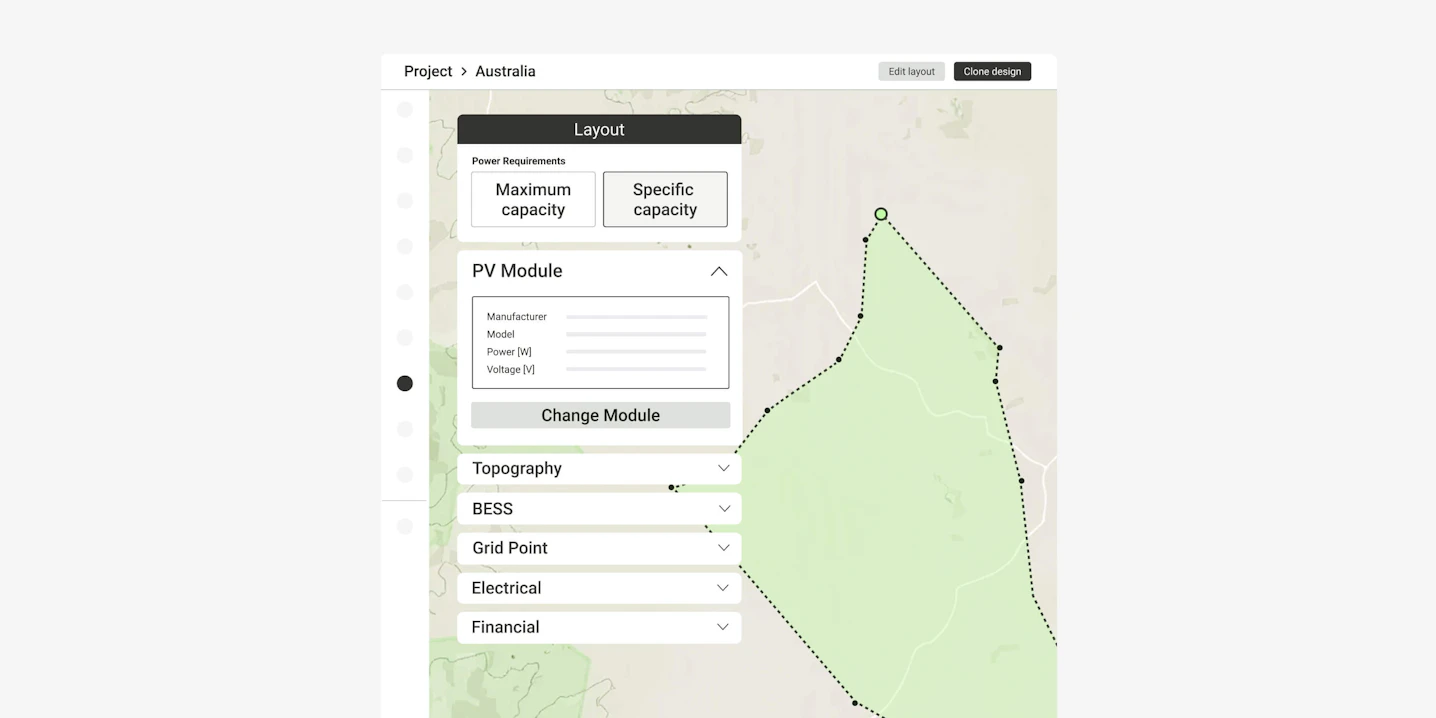
Task: Click the Manufacturer value field bar
Action: click(x=636, y=317)
